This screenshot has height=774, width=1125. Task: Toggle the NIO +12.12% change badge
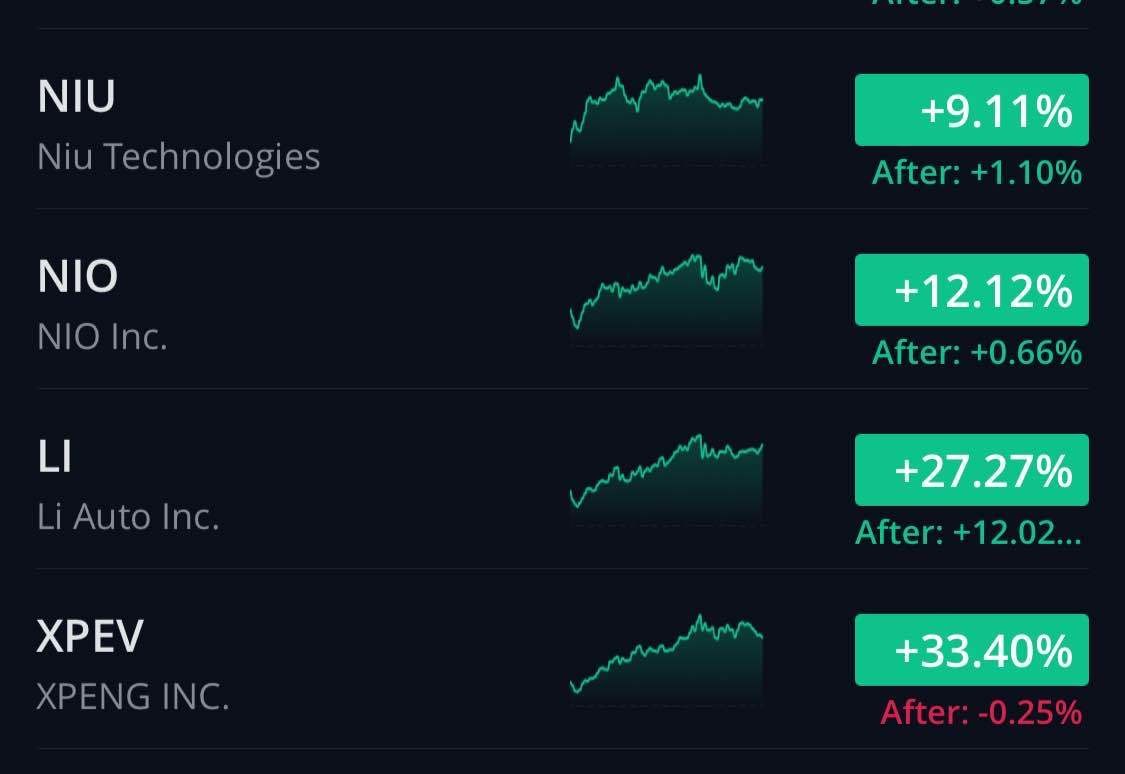pyautogui.click(x=971, y=290)
